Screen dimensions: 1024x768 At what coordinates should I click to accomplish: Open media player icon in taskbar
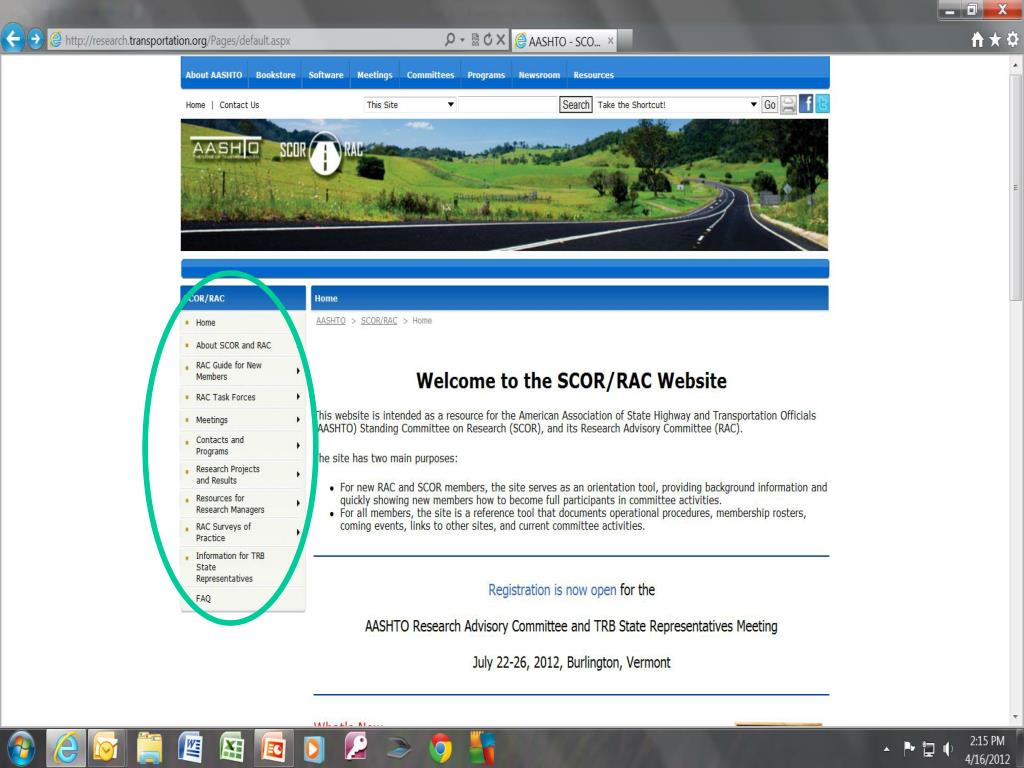(x=314, y=748)
